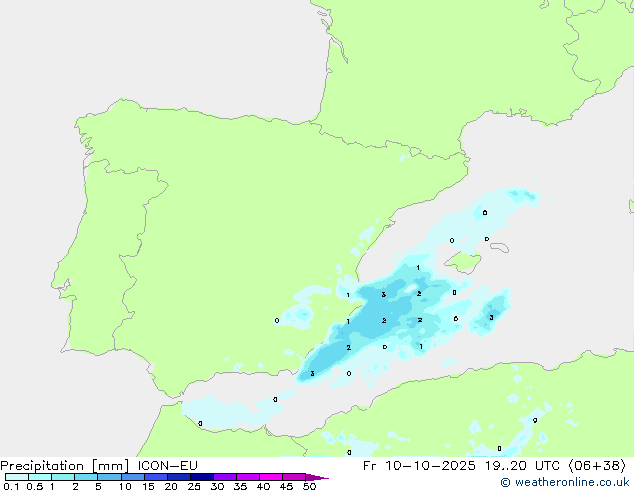Viewport: 634px width, 490px height.
Task: Select the '19..20 UTC' time range text
Action: 523,466
